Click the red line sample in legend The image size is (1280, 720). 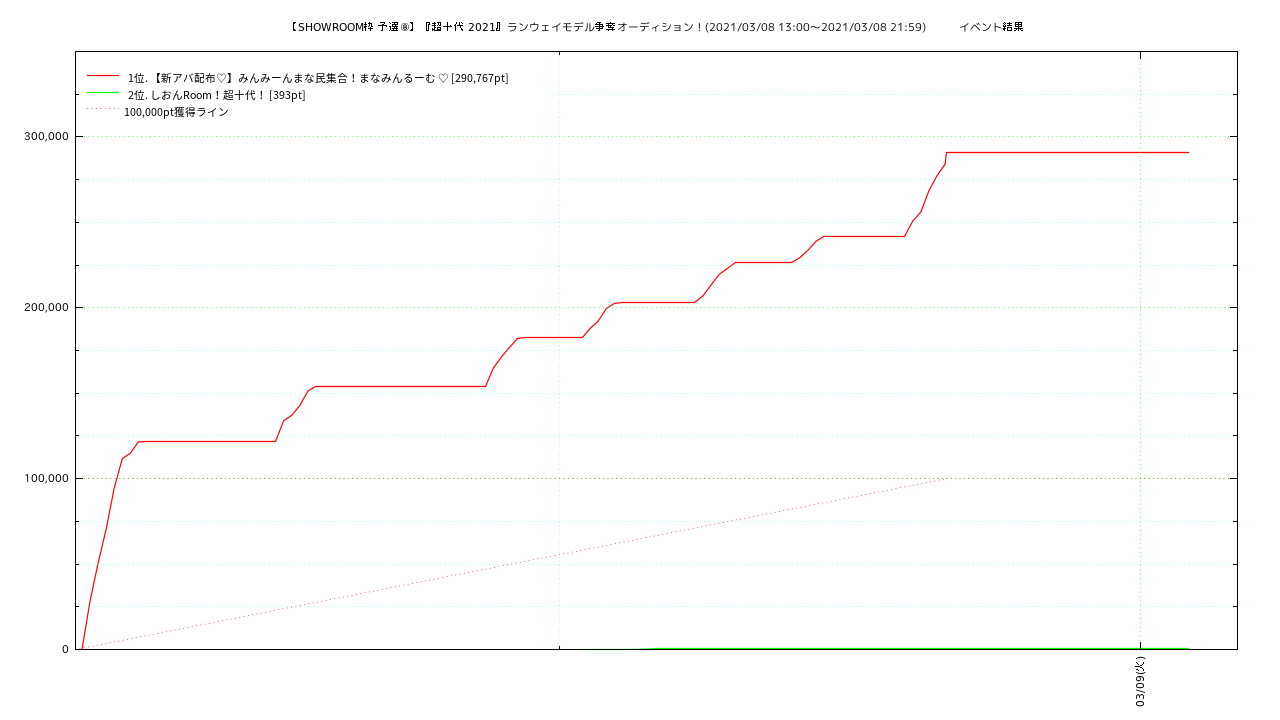coord(103,76)
